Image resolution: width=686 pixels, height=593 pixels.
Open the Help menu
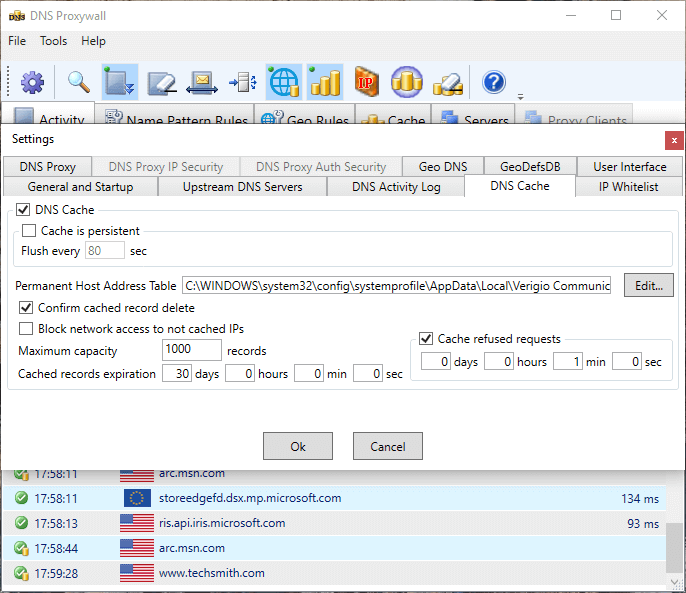coord(93,41)
